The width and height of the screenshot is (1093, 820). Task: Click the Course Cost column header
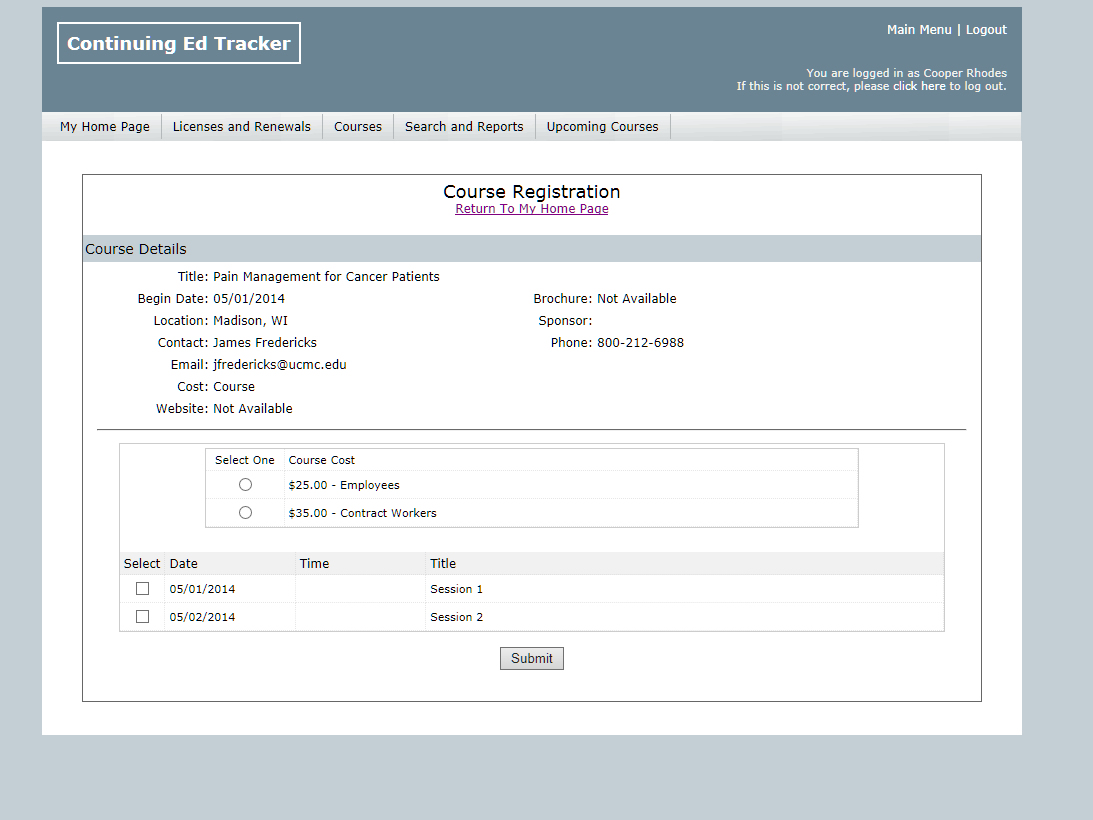coord(322,460)
